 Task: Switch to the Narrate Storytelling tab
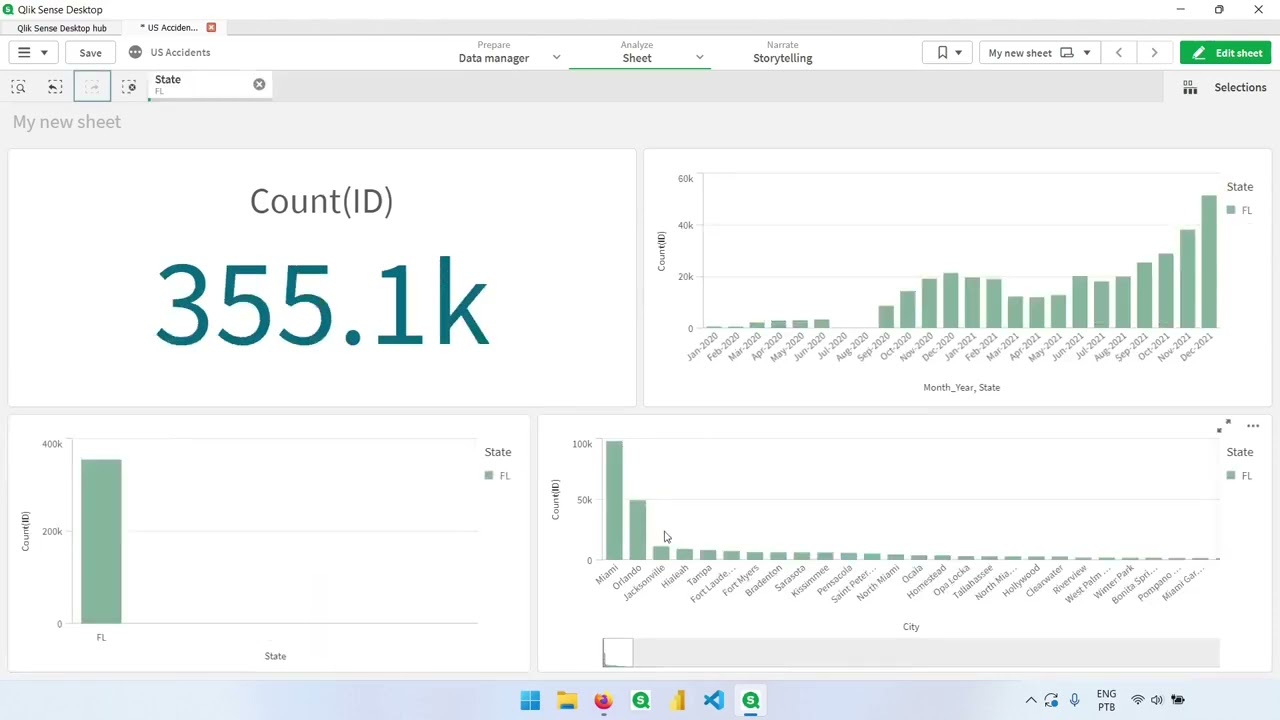[783, 52]
